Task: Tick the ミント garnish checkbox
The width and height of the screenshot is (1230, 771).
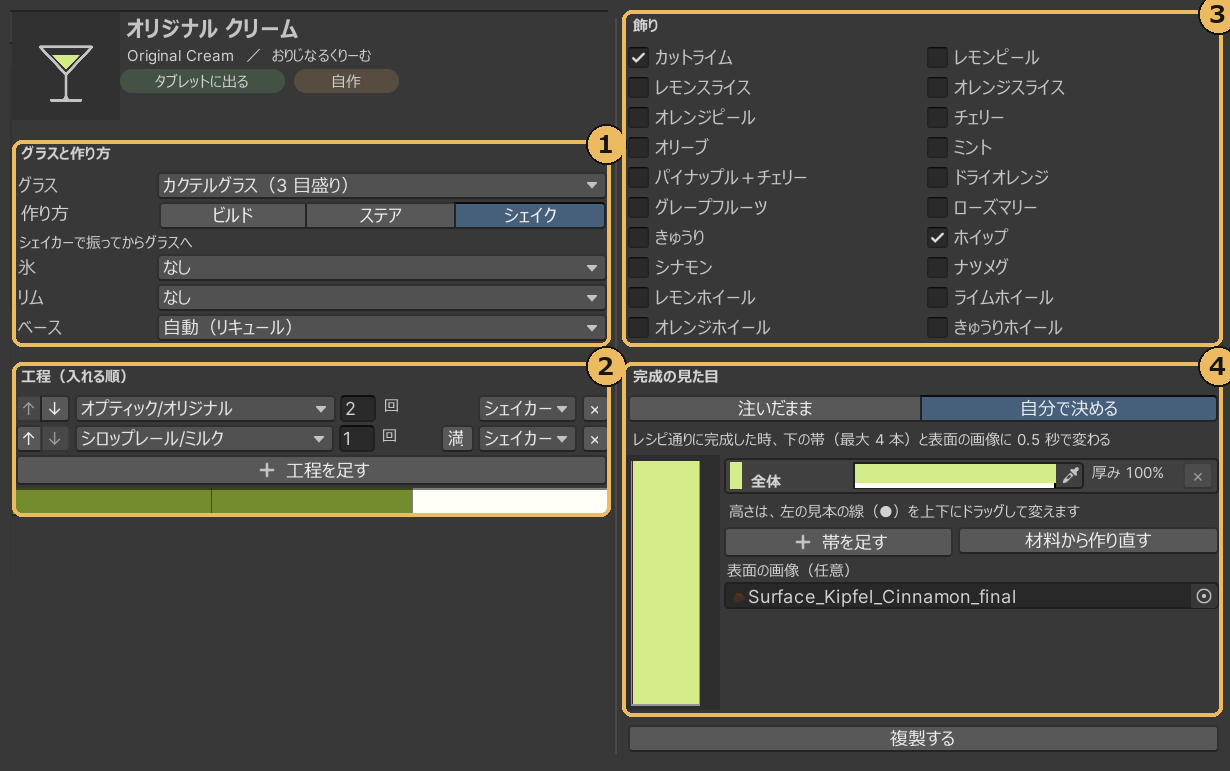Action: tap(937, 147)
